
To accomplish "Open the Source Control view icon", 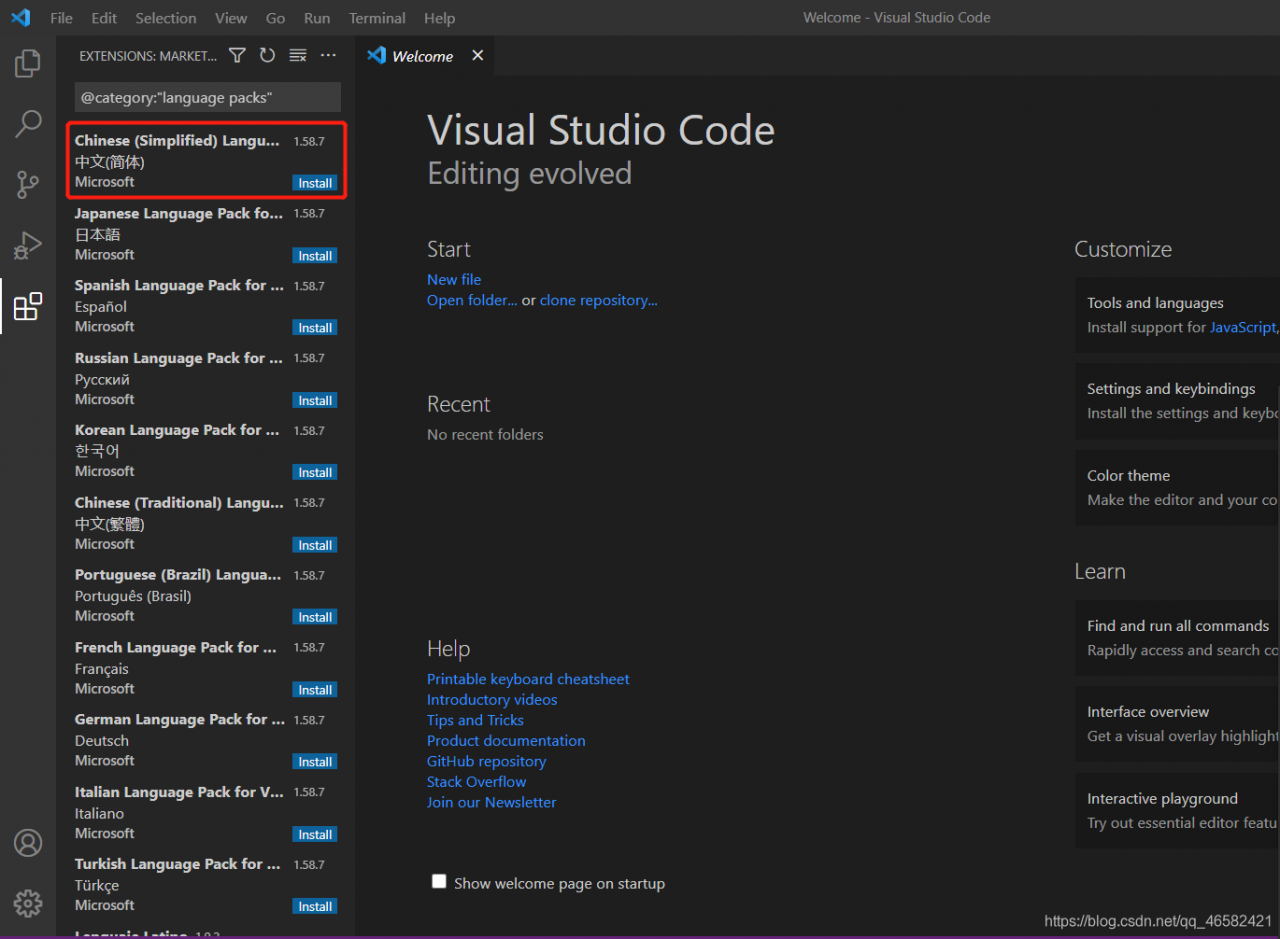I will coord(28,184).
